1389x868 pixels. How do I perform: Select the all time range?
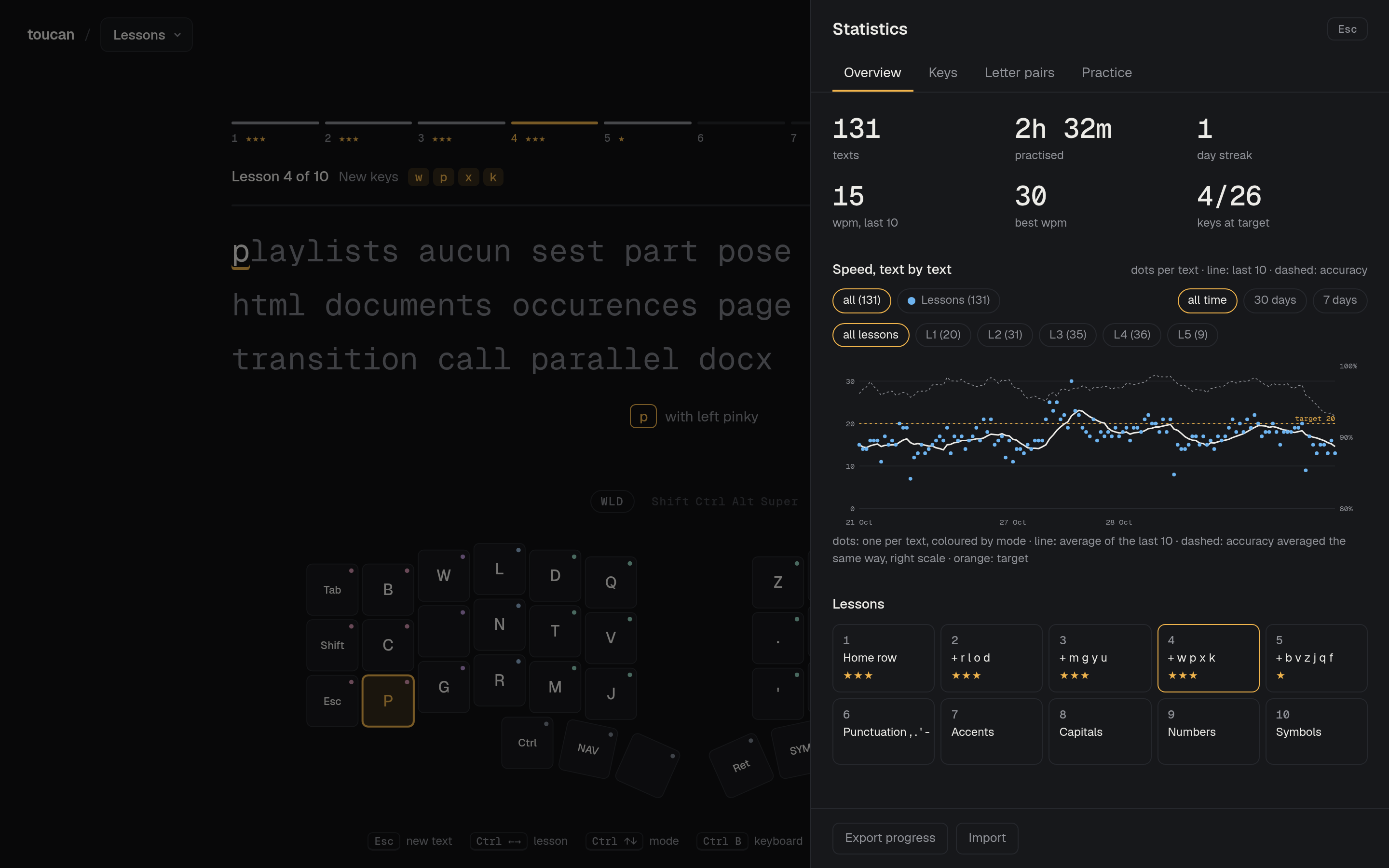(x=1207, y=300)
